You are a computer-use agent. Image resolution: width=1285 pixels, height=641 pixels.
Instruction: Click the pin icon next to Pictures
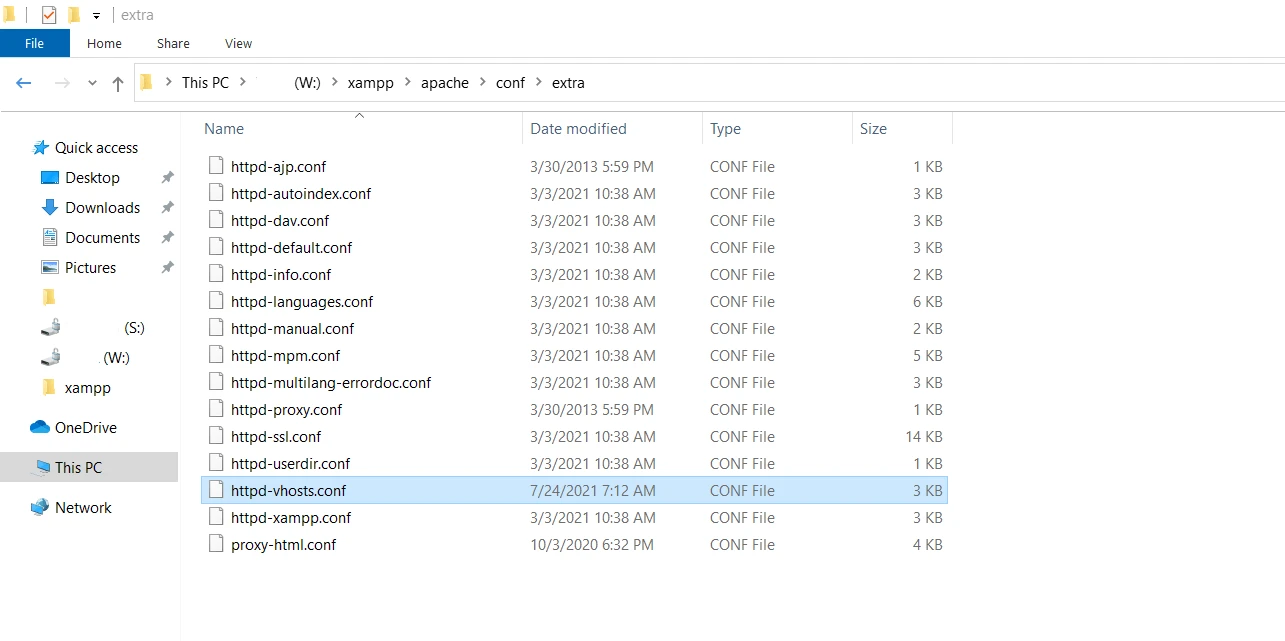click(167, 267)
